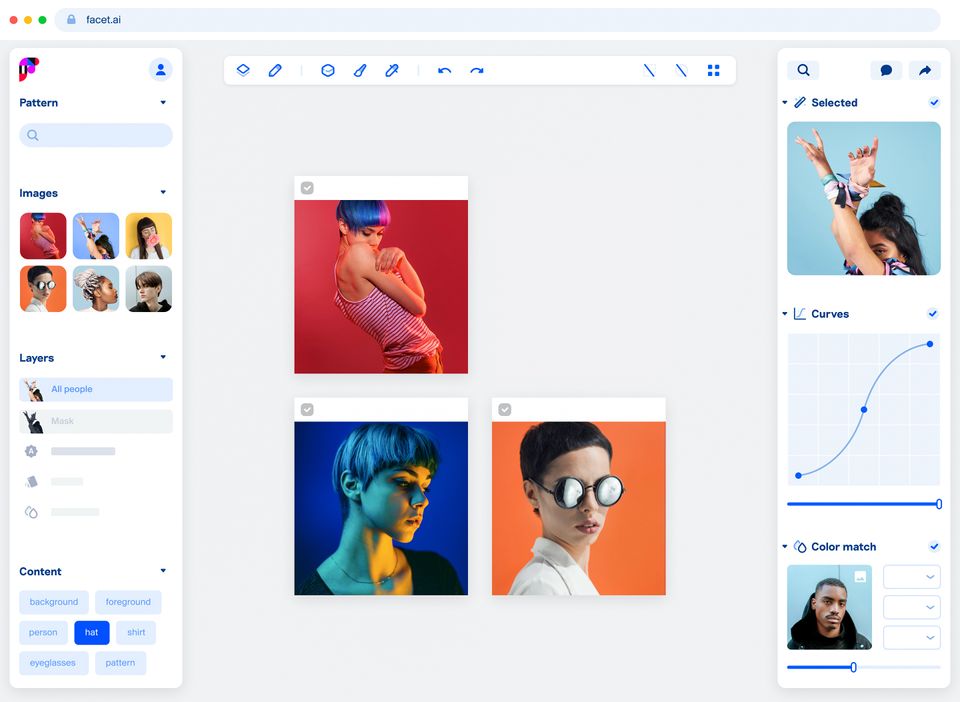The width and height of the screenshot is (960, 702).
Task: Select the 3D cube tool
Action: point(328,70)
